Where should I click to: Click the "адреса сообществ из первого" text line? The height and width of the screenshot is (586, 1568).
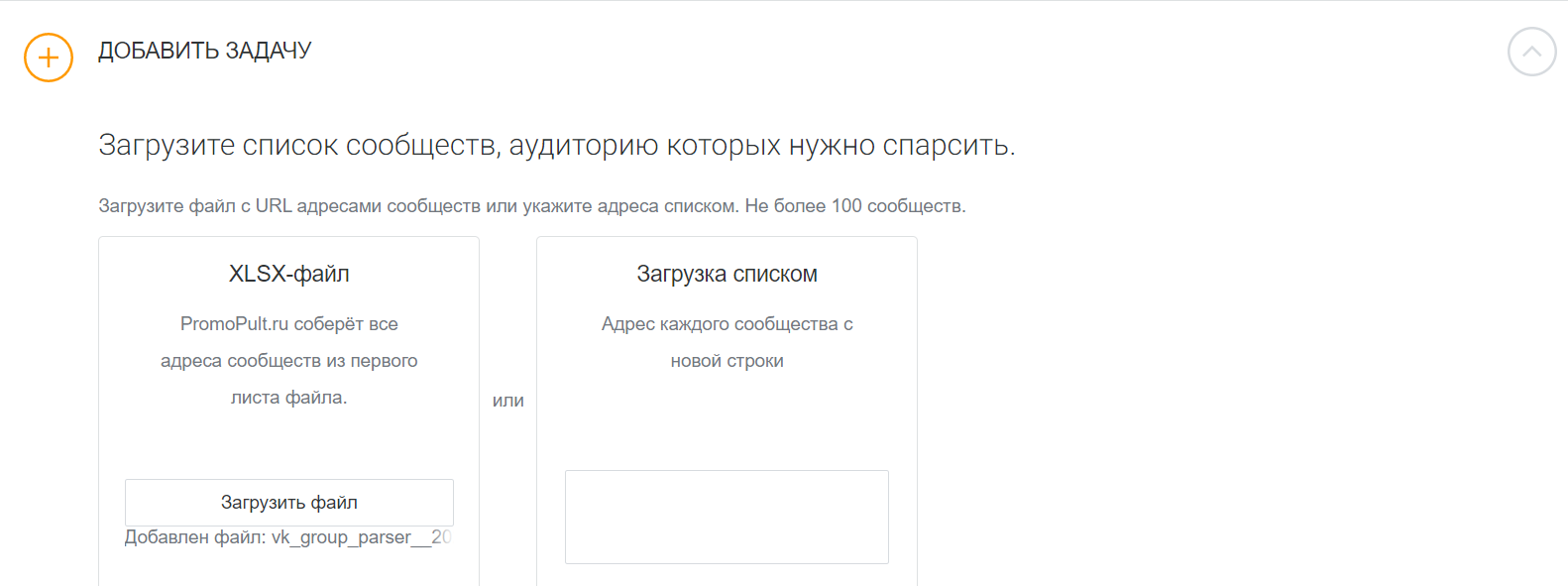coord(289,361)
